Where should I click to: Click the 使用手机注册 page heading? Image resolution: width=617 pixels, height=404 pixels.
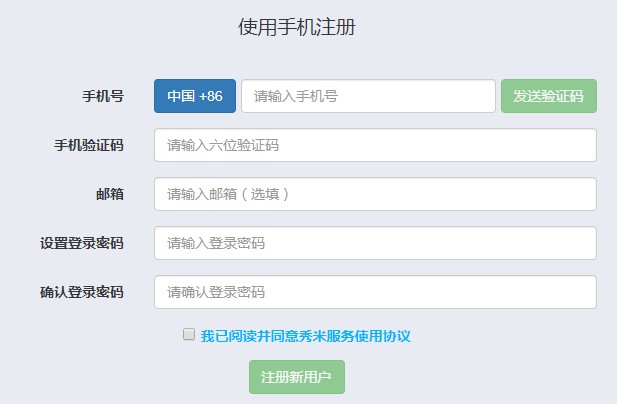click(x=297, y=27)
